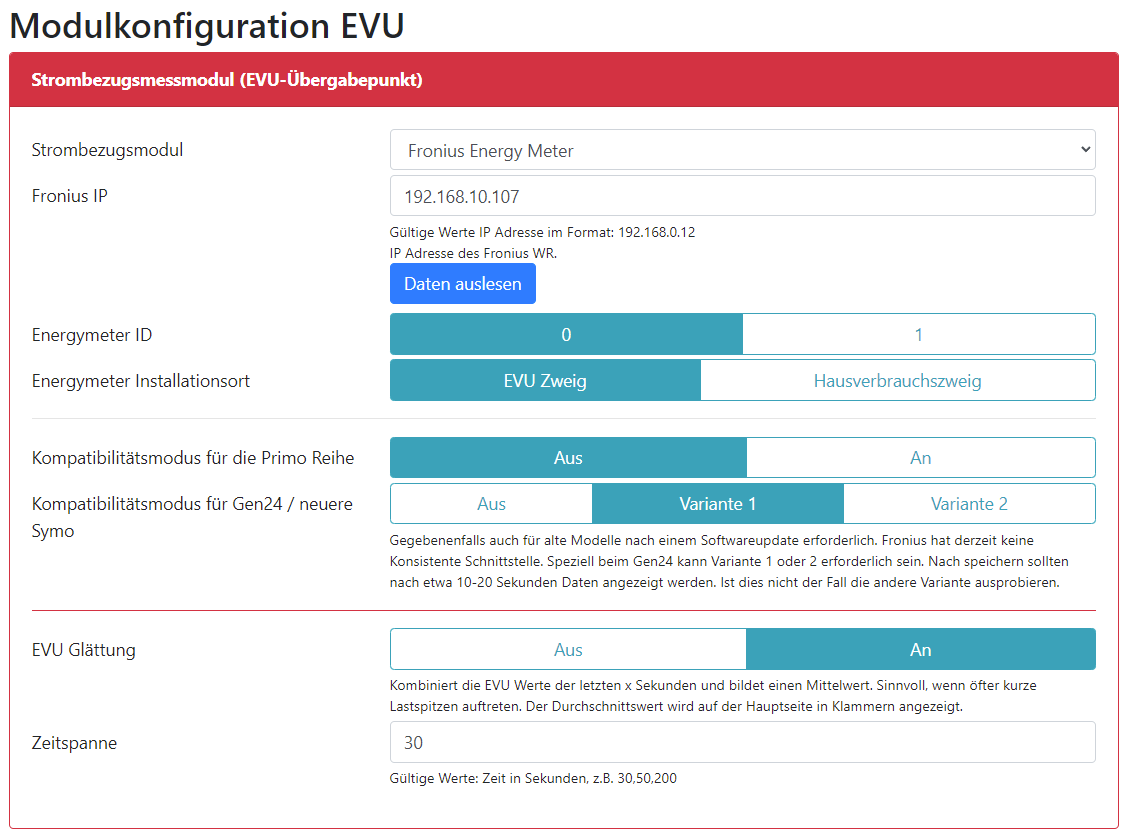Open the Strombezugsmodul dropdown

742,150
